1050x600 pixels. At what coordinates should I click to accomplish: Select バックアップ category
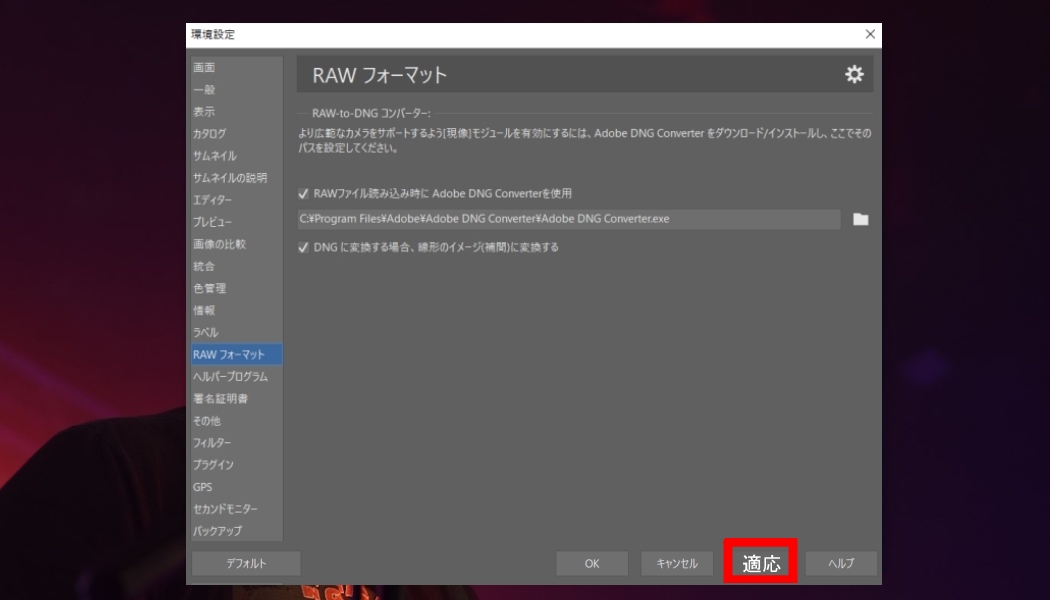[x=236, y=531]
